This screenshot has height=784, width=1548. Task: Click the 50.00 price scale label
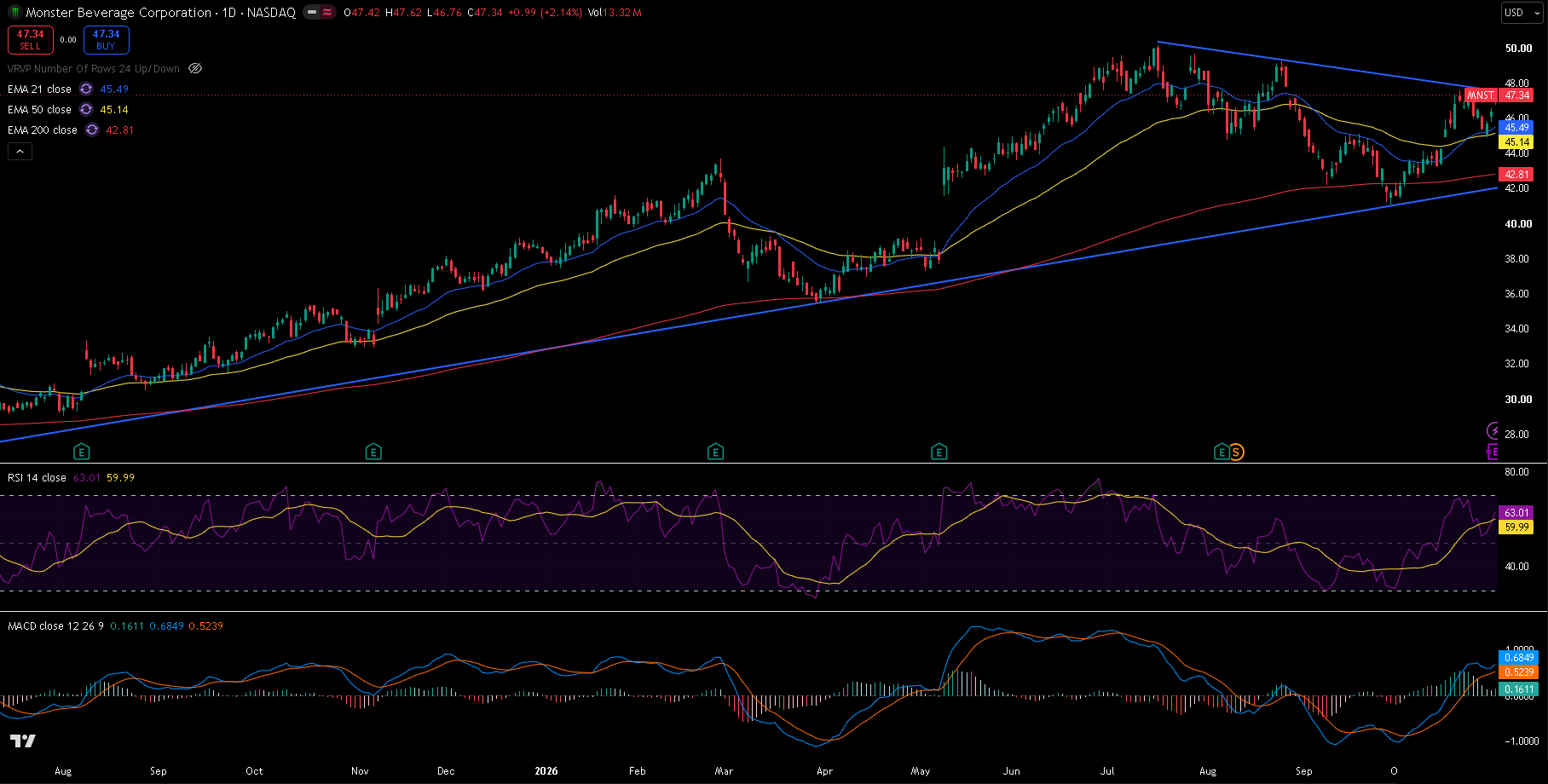click(x=1518, y=49)
